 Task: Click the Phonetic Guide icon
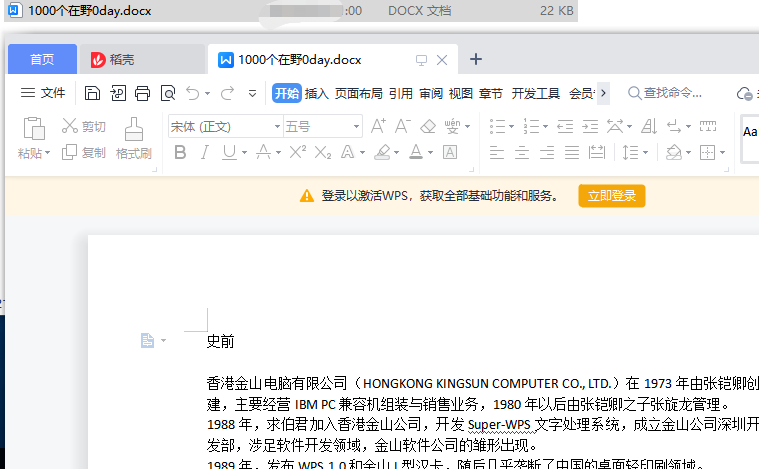click(452, 126)
